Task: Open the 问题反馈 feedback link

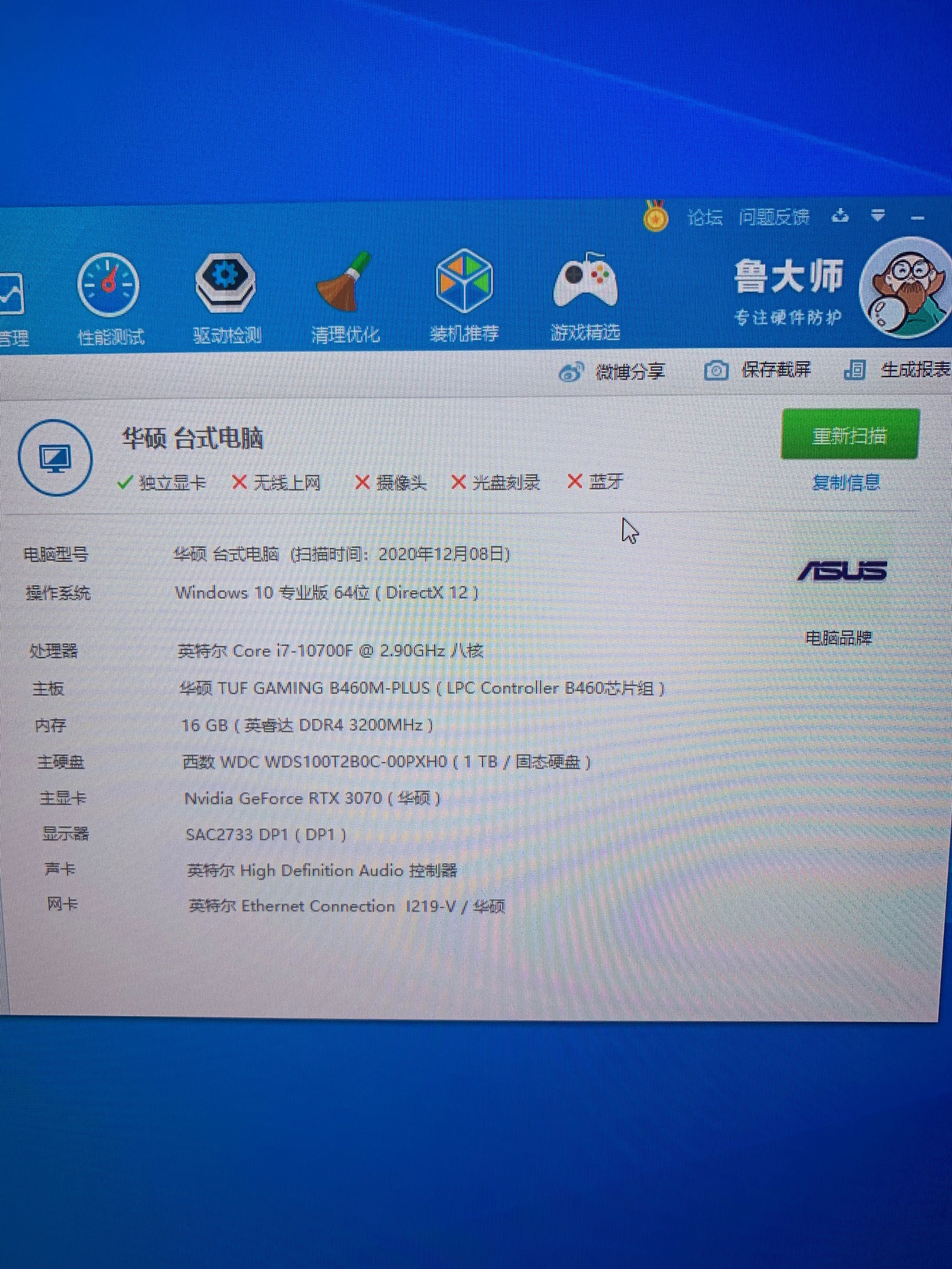Action: [x=774, y=217]
